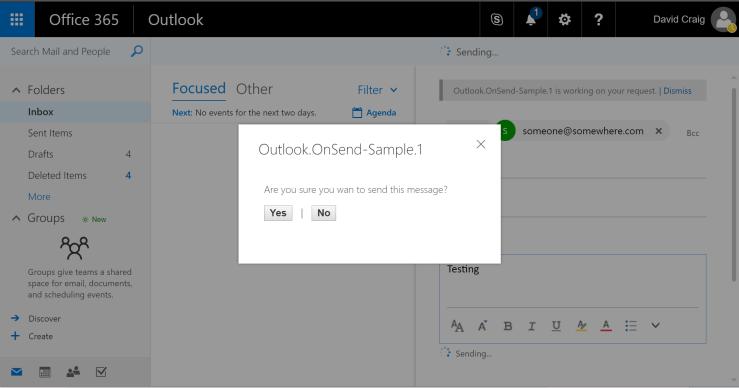This screenshot has height=388, width=739.
Task: Switch to Calendar in the bottom bar
Action: [x=45, y=372]
